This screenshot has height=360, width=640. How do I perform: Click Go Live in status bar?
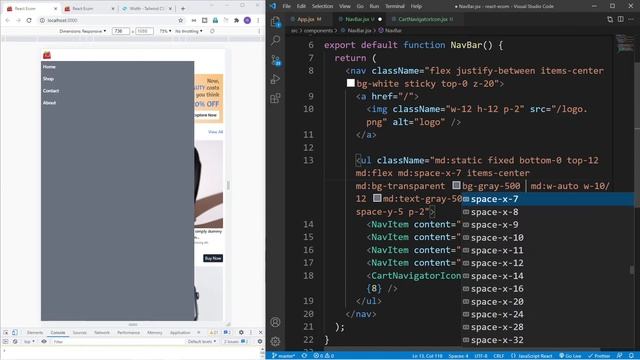pyautogui.click(x=570, y=356)
